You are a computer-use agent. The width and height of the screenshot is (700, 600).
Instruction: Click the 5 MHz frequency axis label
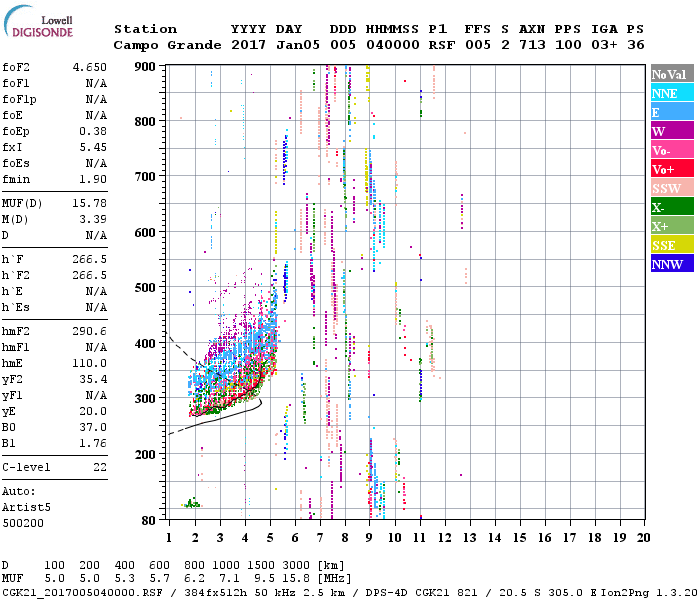coord(270,538)
